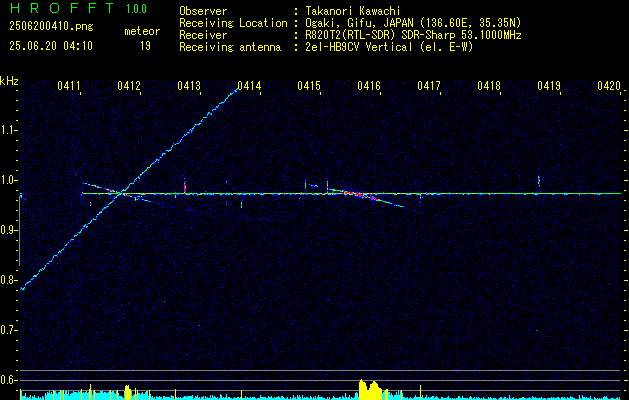
Task: Click the date stamp 25.06.20 04:10
Action: [x=51, y=46]
